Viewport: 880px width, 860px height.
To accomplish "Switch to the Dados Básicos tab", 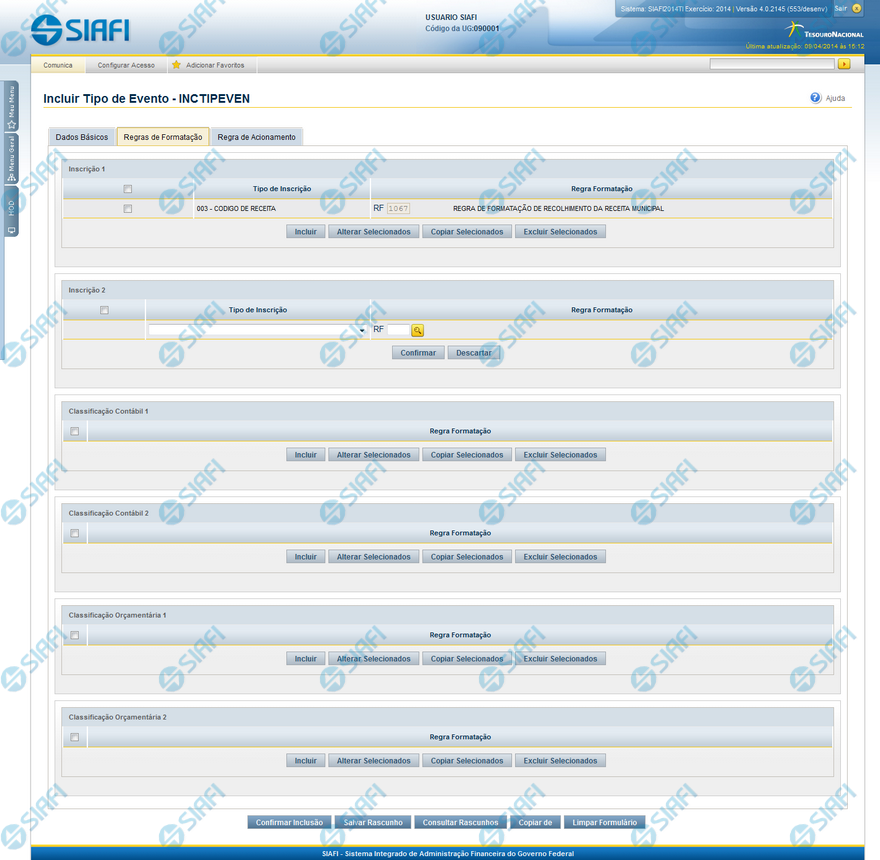I will coord(82,137).
